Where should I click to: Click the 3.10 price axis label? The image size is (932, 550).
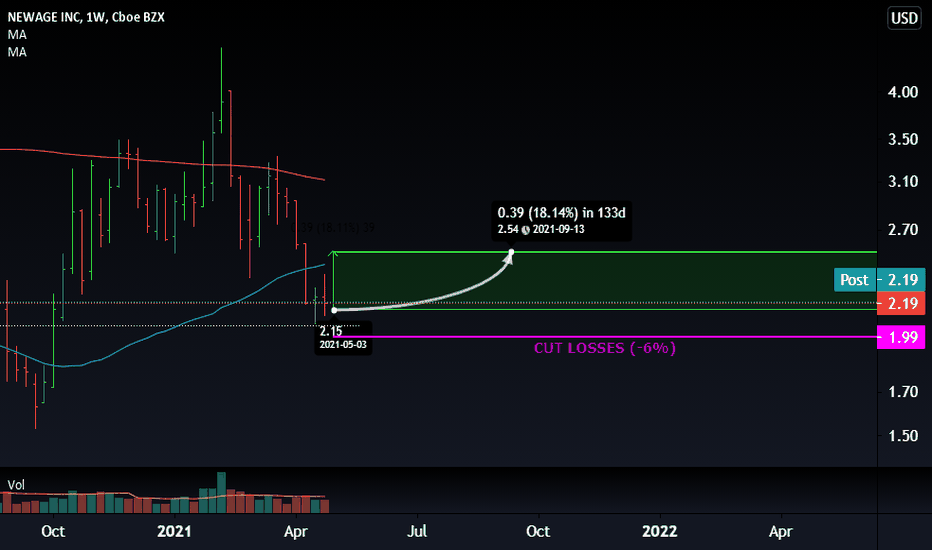click(x=903, y=181)
